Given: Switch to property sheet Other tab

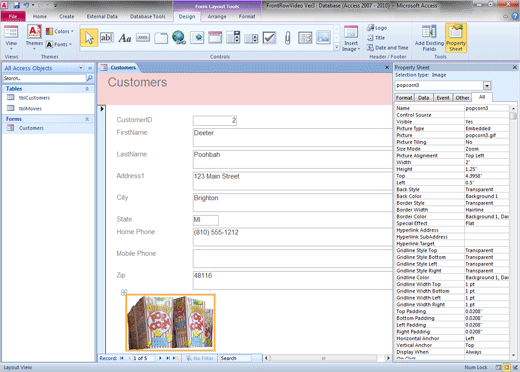Looking at the screenshot, I should click(x=462, y=98).
